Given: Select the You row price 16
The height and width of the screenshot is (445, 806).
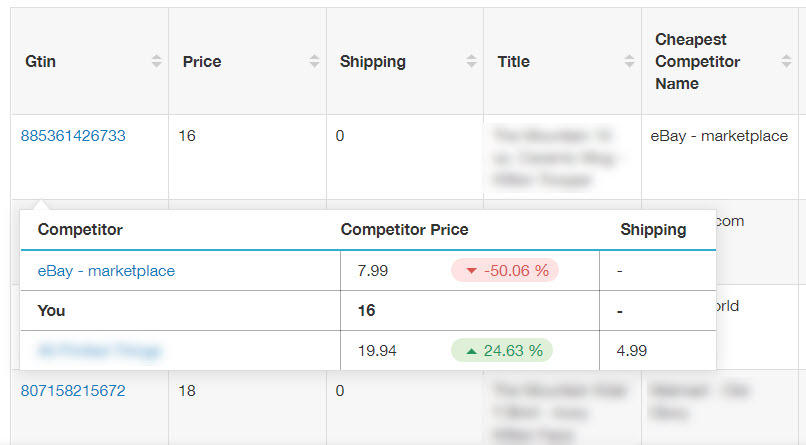Looking at the screenshot, I should click(x=366, y=311).
